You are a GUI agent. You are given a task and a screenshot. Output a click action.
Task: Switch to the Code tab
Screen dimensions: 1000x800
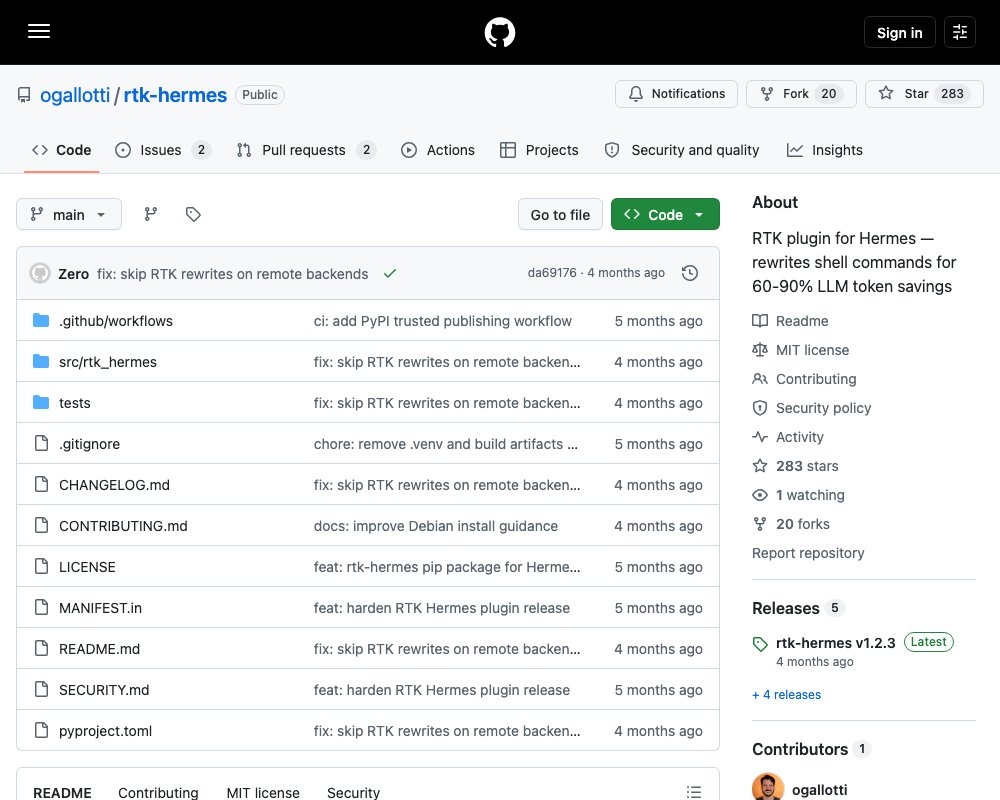pos(62,150)
